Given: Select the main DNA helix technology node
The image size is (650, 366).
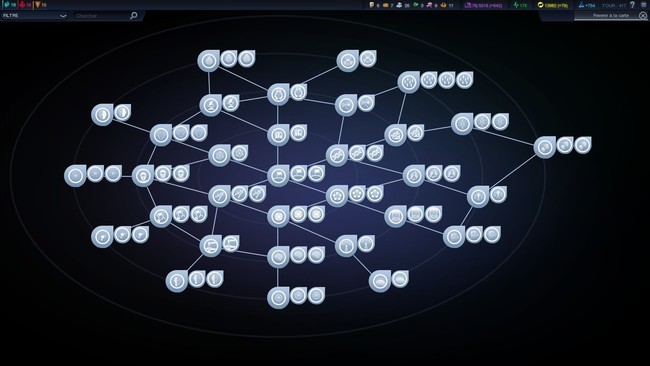Looking at the screenshot, I should (337, 155).
